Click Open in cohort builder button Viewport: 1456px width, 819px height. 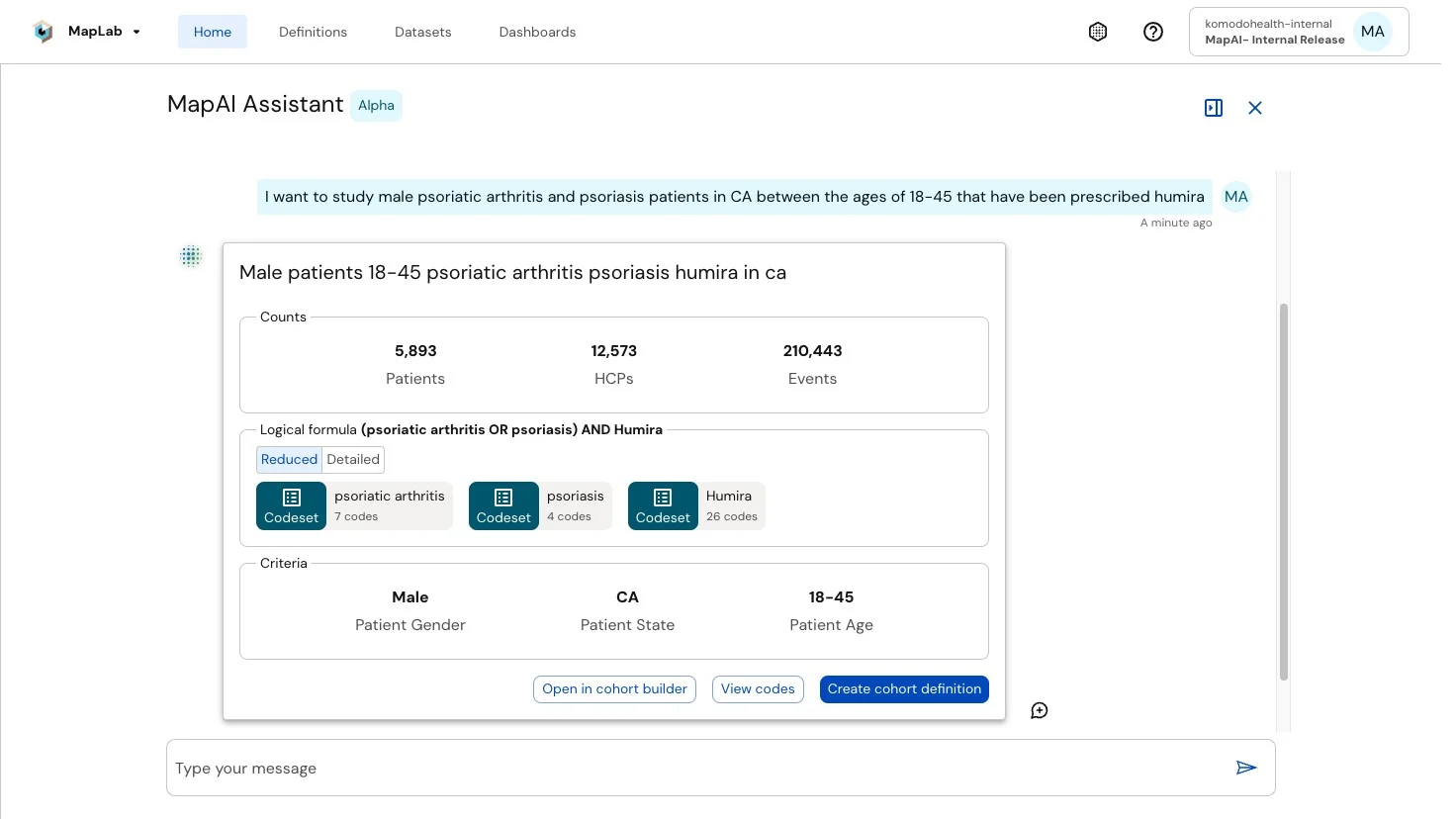614,689
